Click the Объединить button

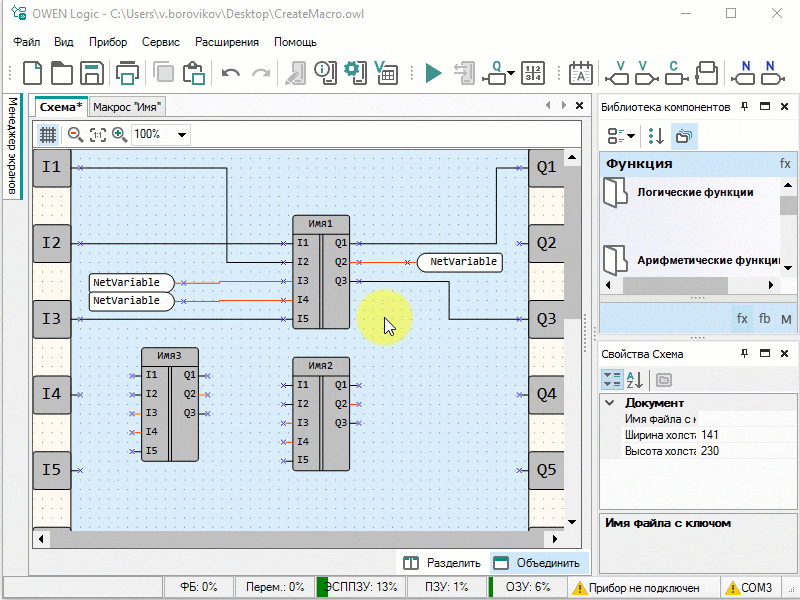(x=538, y=563)
